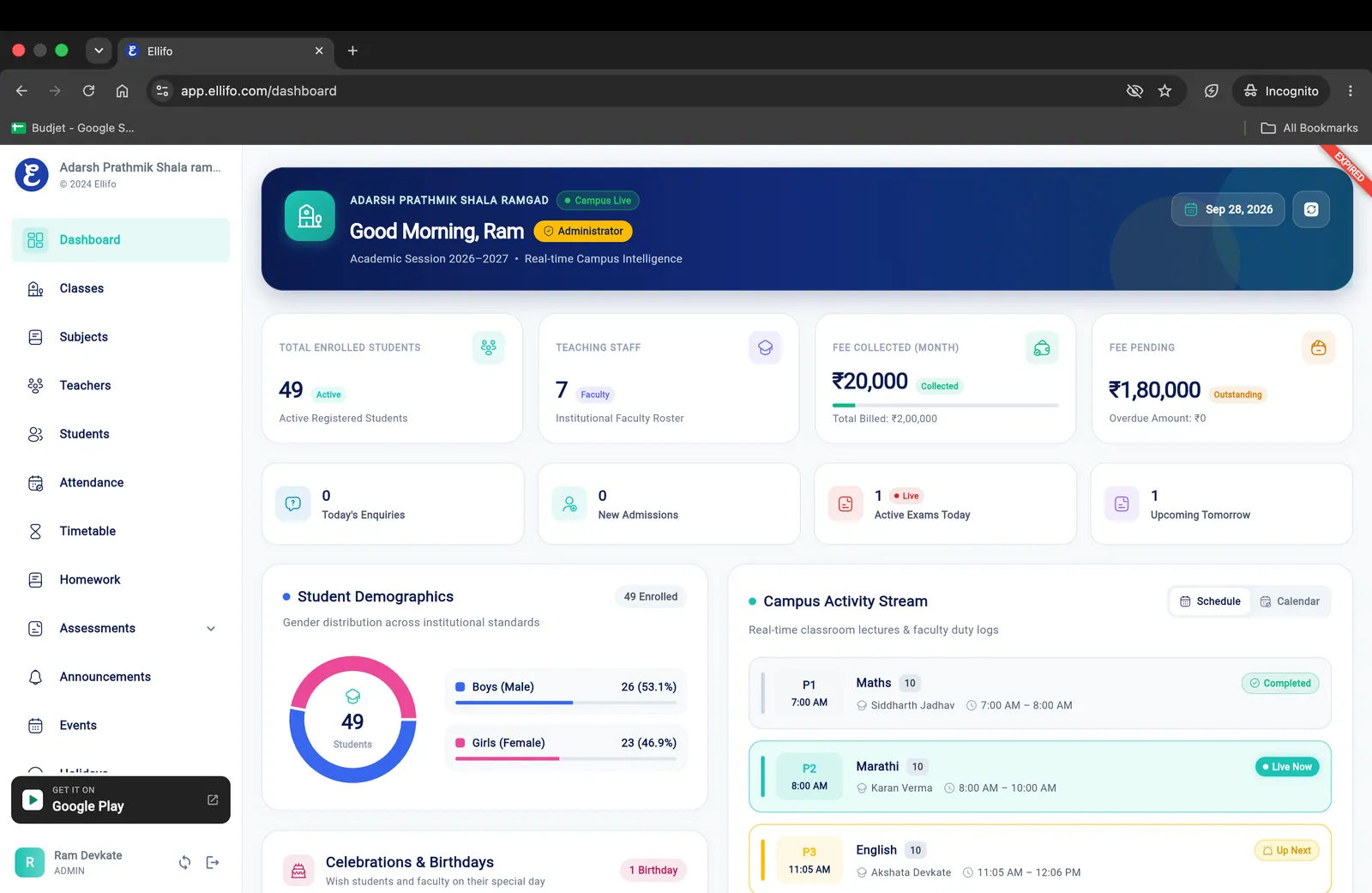The height and width of the screenshot is (893, 1372).
Task: Click the Upcoming Tomorrow icon
Action: coord(1122,504)
